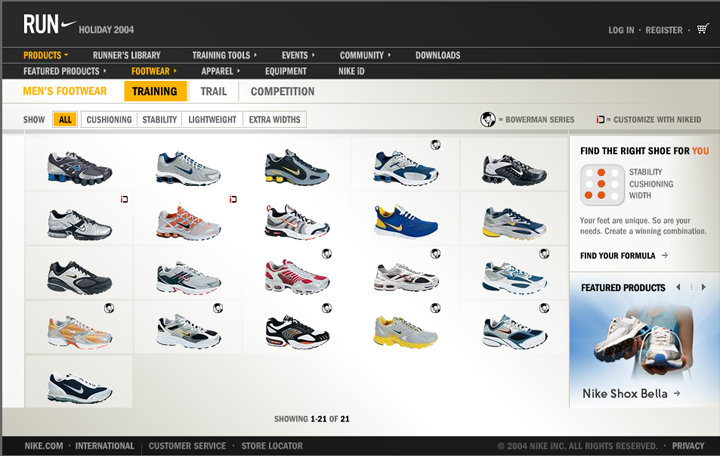Select the blue and yellow Free shoe

[x=405, y=221]
